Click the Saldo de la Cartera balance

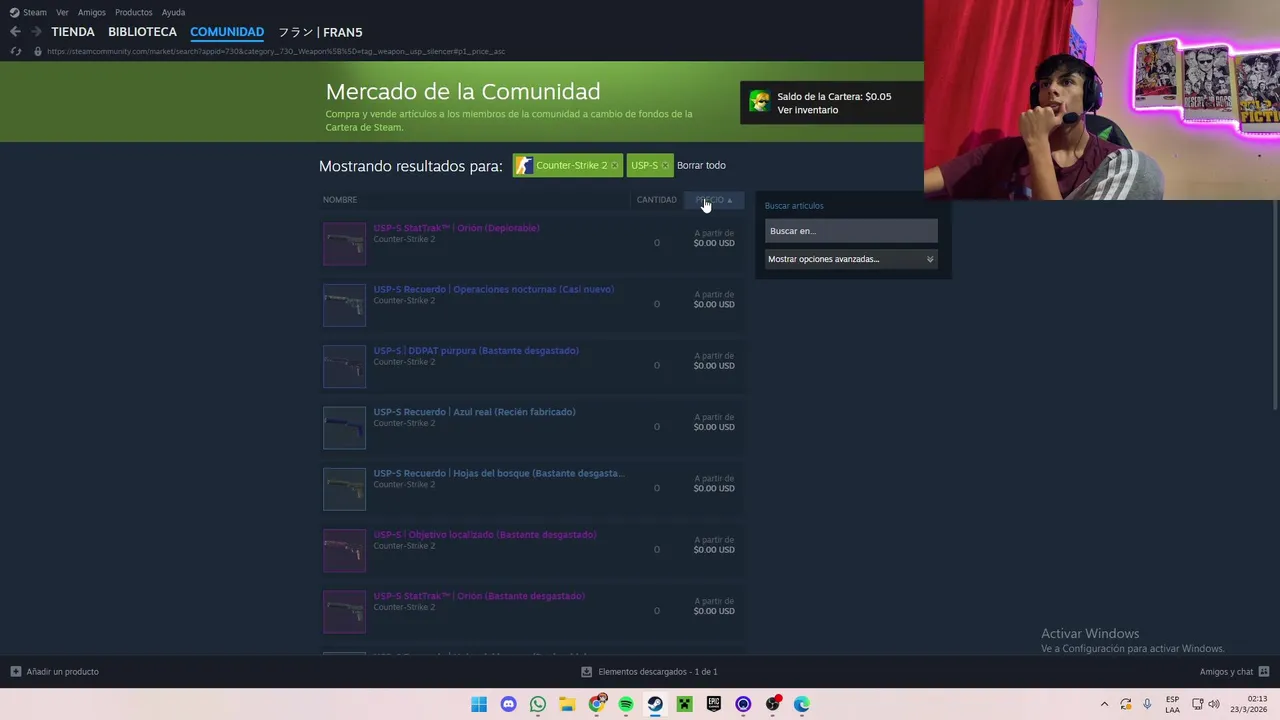point(834,97)
